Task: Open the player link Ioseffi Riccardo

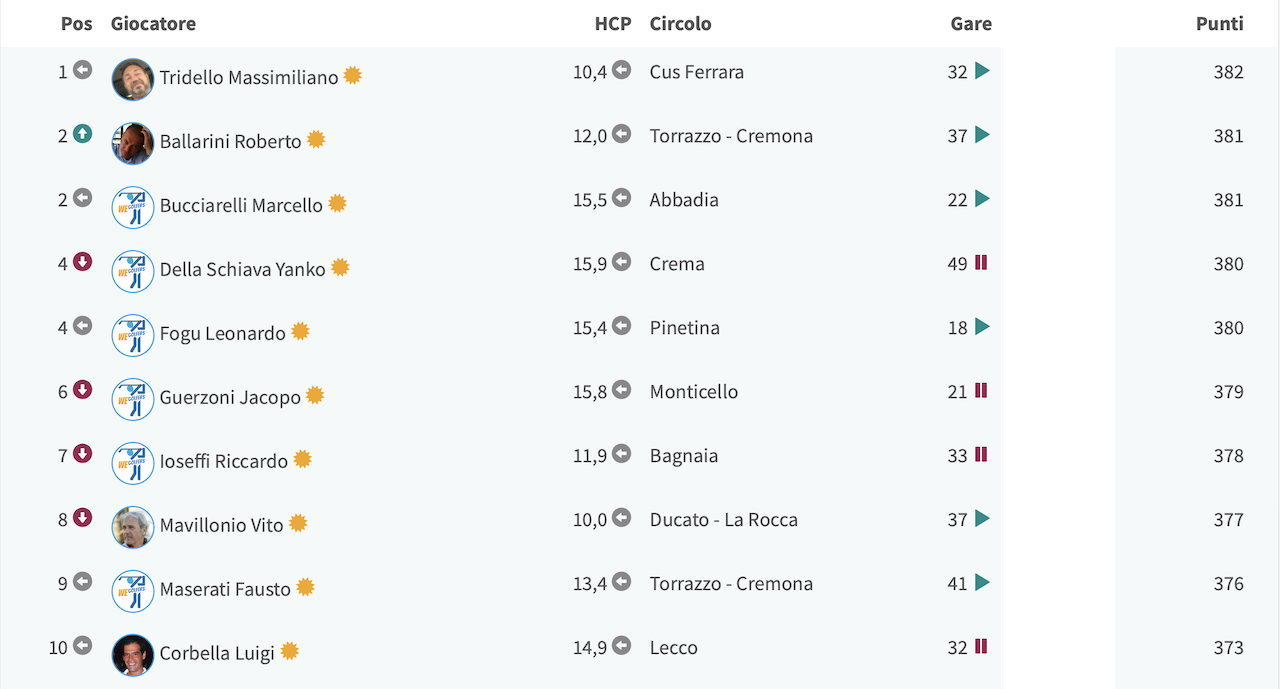Action: click(224, 461)
